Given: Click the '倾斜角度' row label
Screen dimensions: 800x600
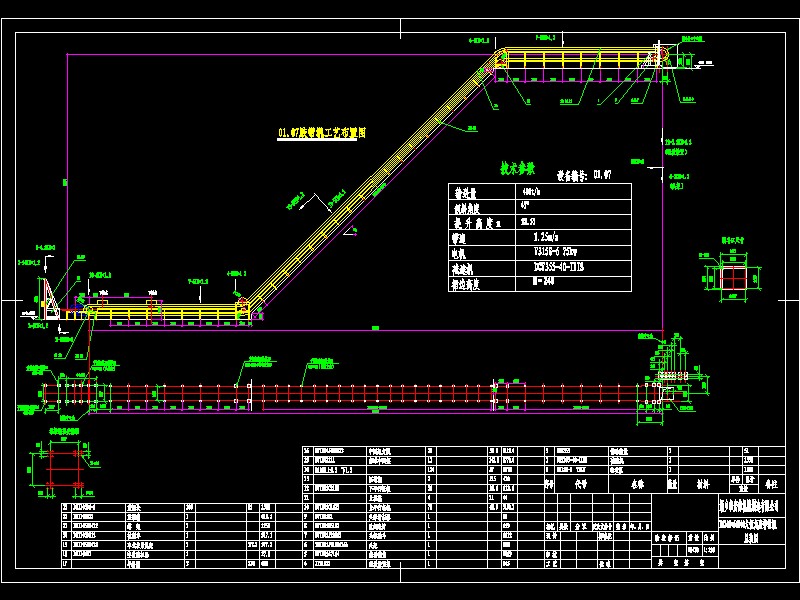Looking at the screenshot, I should 466,208.
